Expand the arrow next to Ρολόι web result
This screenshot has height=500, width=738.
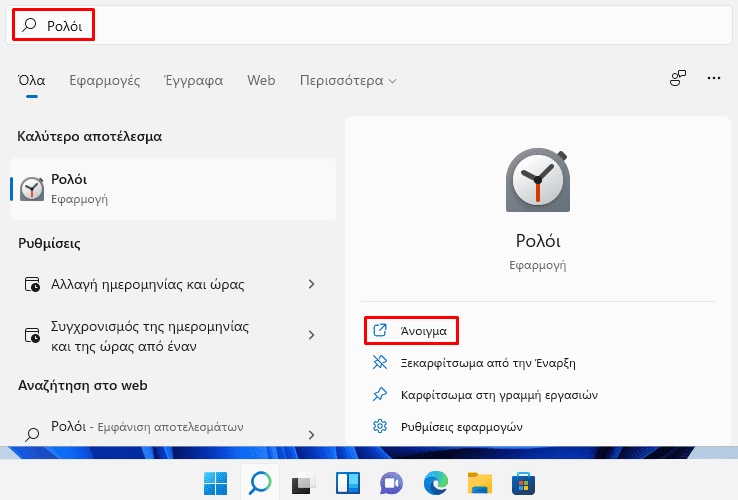pyautogui.click(x=311, y=435)
